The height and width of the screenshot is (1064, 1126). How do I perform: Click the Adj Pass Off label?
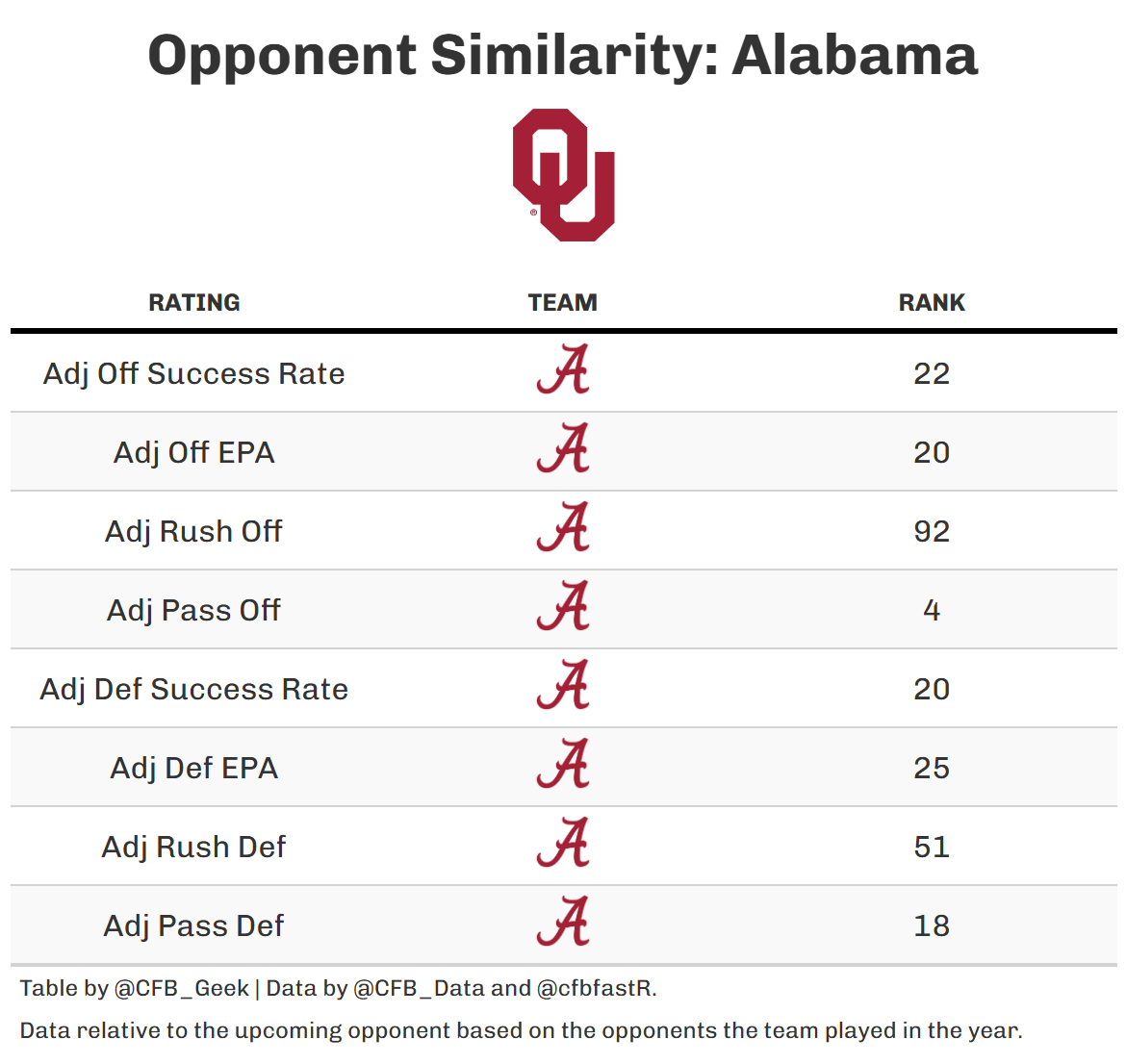[194, 610]
